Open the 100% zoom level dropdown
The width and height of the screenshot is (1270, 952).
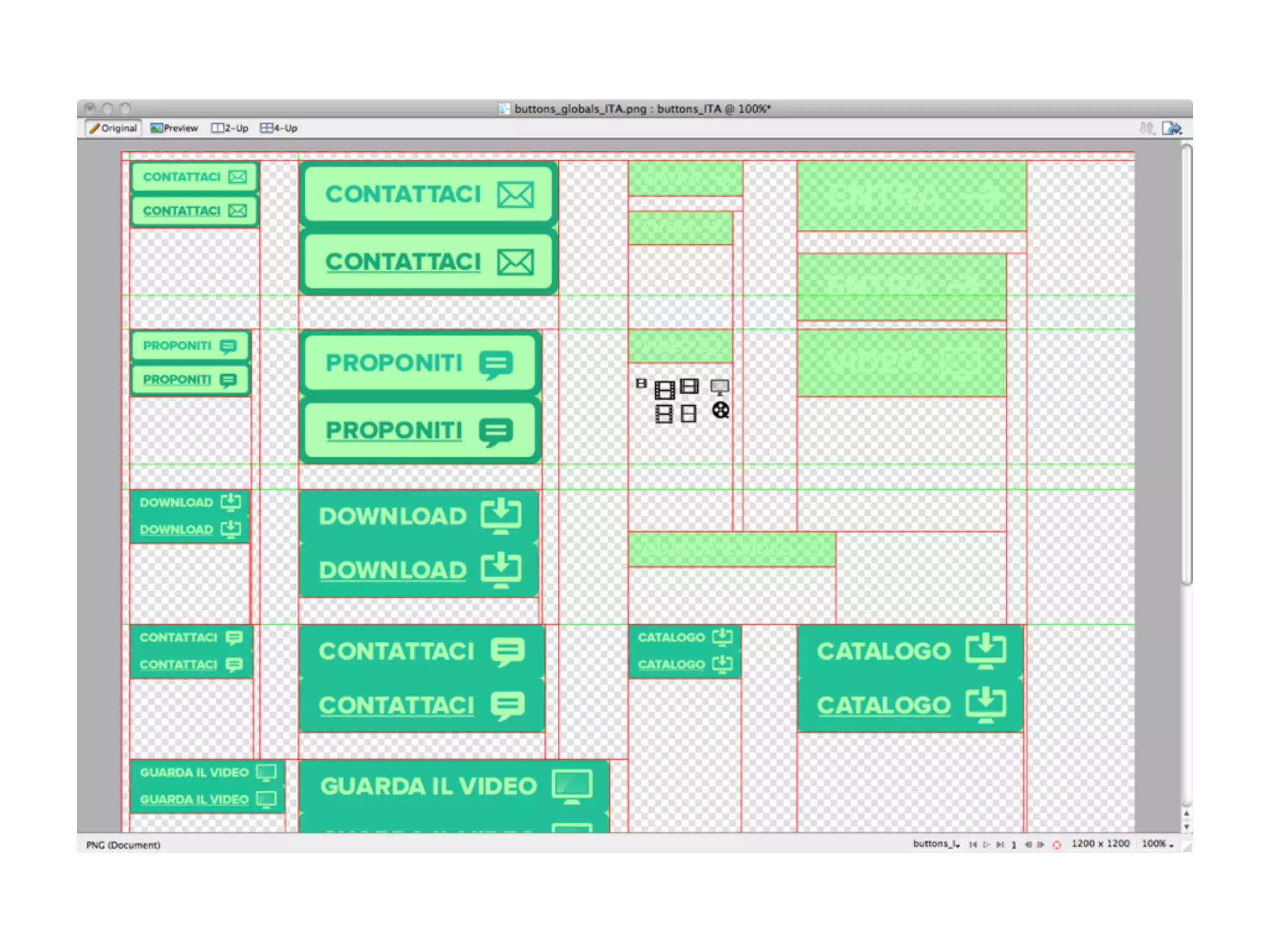tap(1157, 844)
